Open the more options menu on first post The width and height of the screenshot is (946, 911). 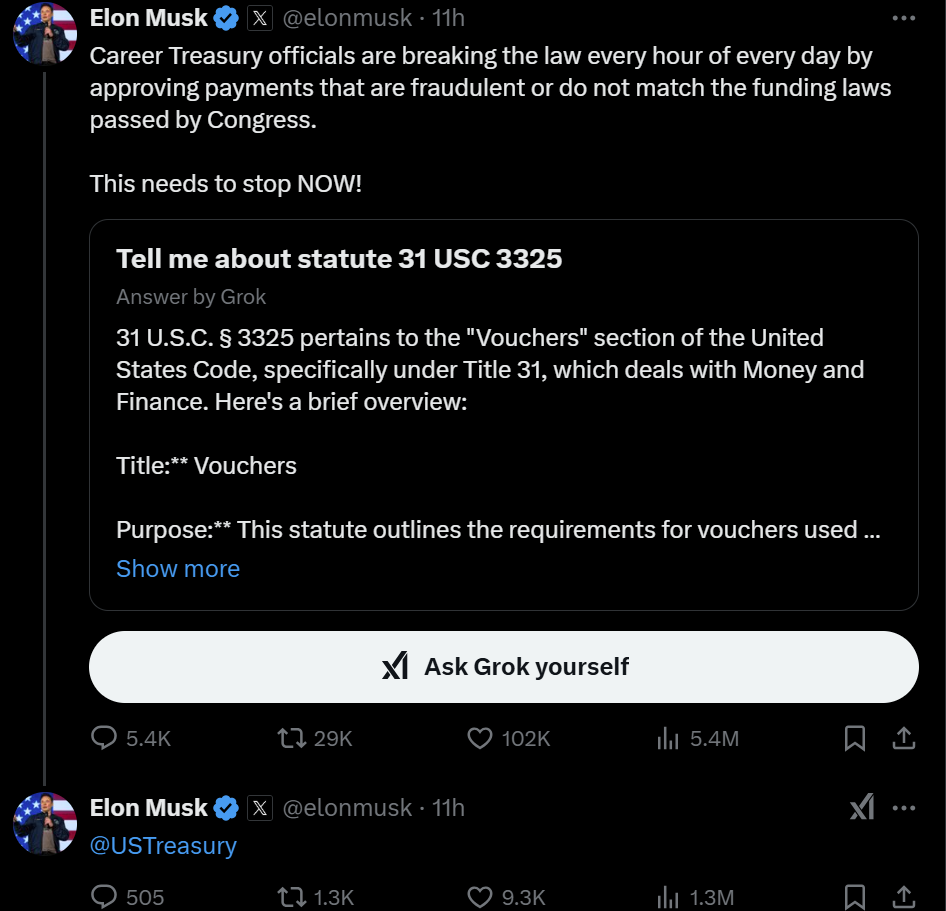(x=903, y=18)
